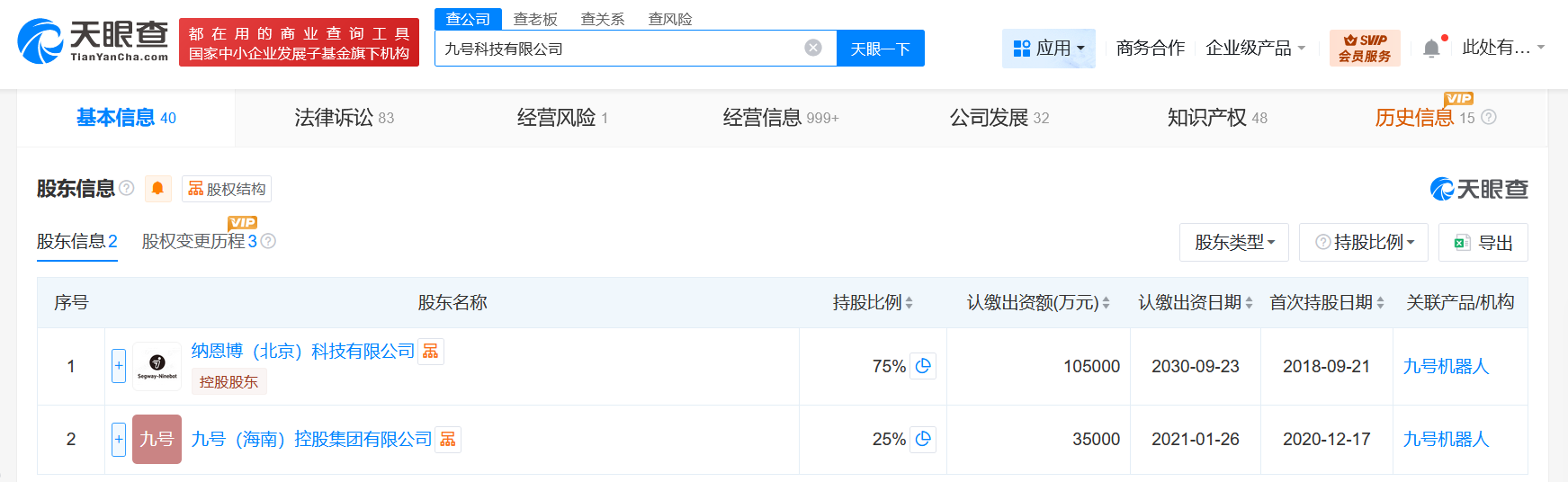Image resolution: width=1568 pixels, height=482 pixels.
Task: Click the 天眼查 logo
Action: 93,41
